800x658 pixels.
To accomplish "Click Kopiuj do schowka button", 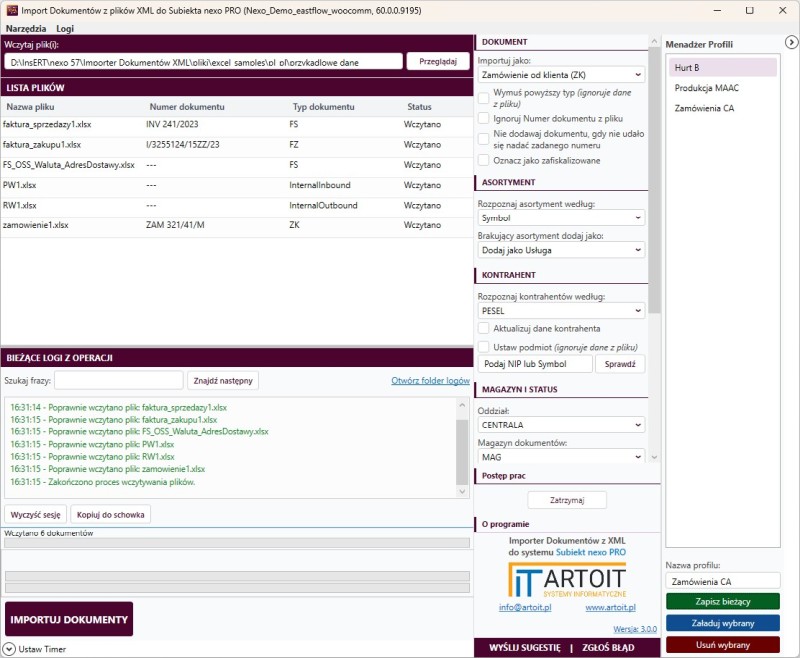I will point(110,515).
